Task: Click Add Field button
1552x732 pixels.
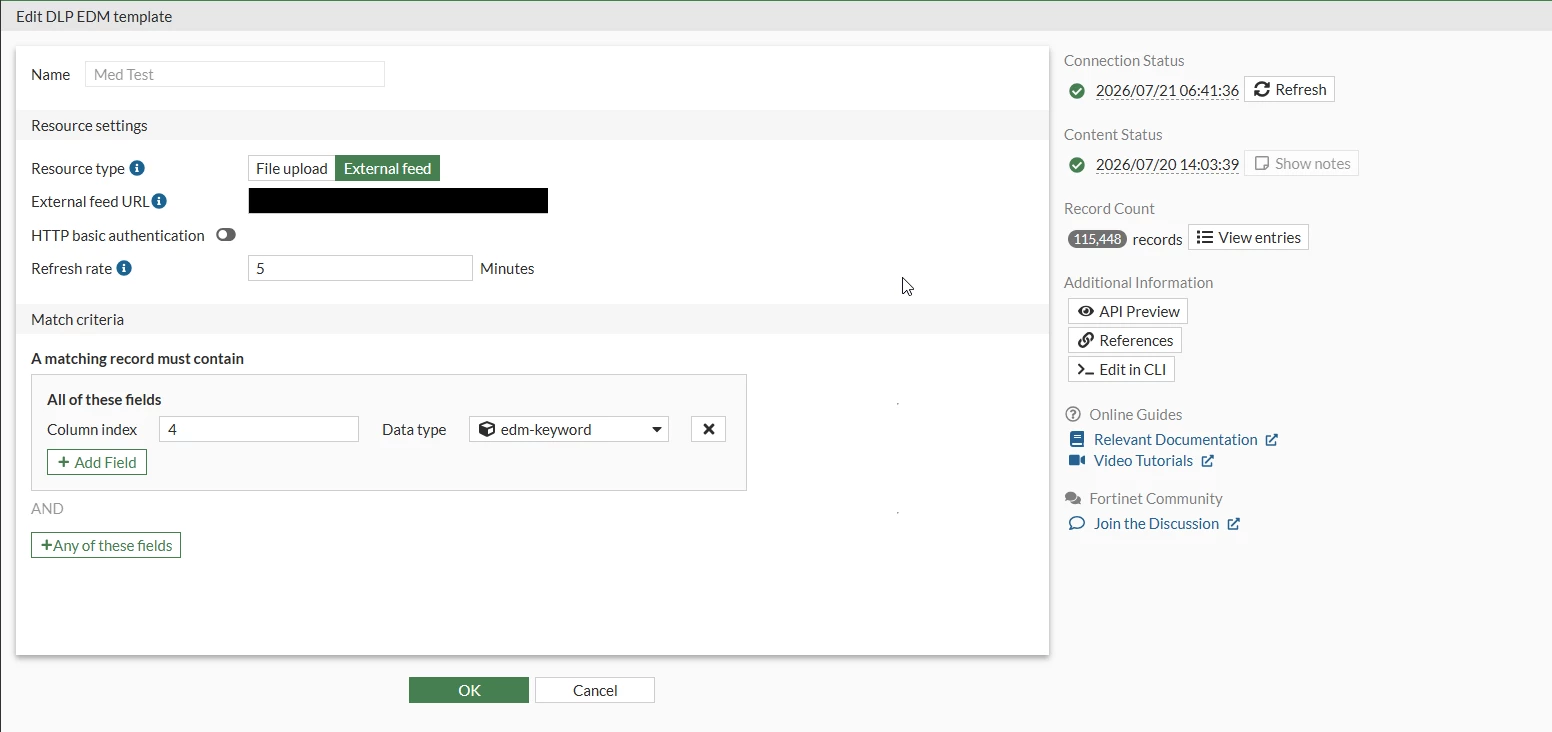Action: pyautogui.click(x=97, y=462)
